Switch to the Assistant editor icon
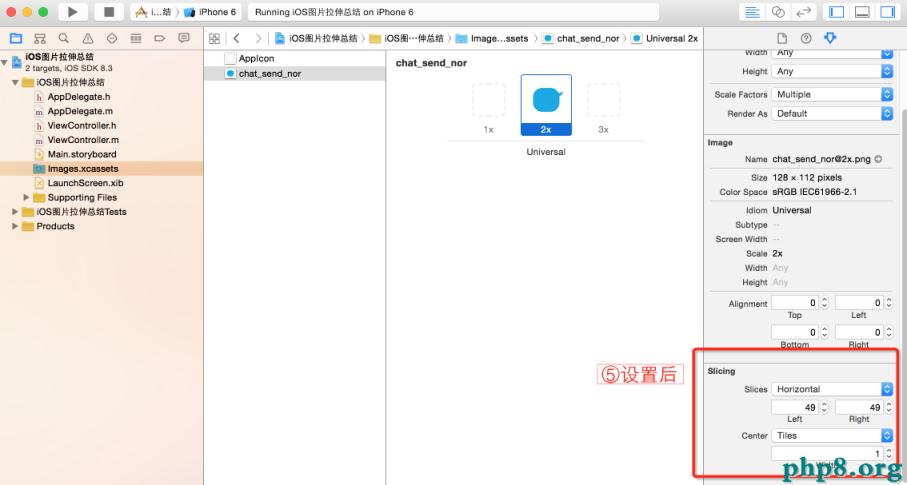 pyautogui.click(x=778, y=12)
